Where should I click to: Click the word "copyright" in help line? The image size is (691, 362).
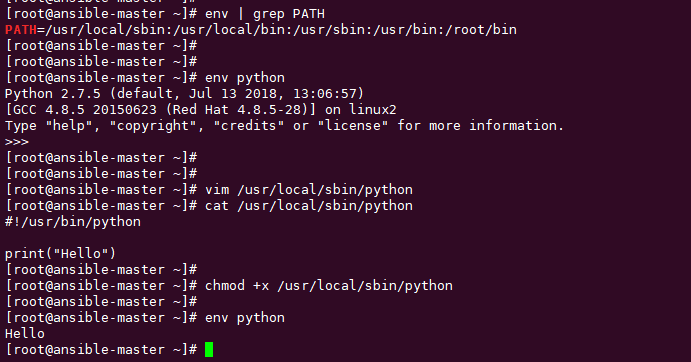click(x=153, y=126)
